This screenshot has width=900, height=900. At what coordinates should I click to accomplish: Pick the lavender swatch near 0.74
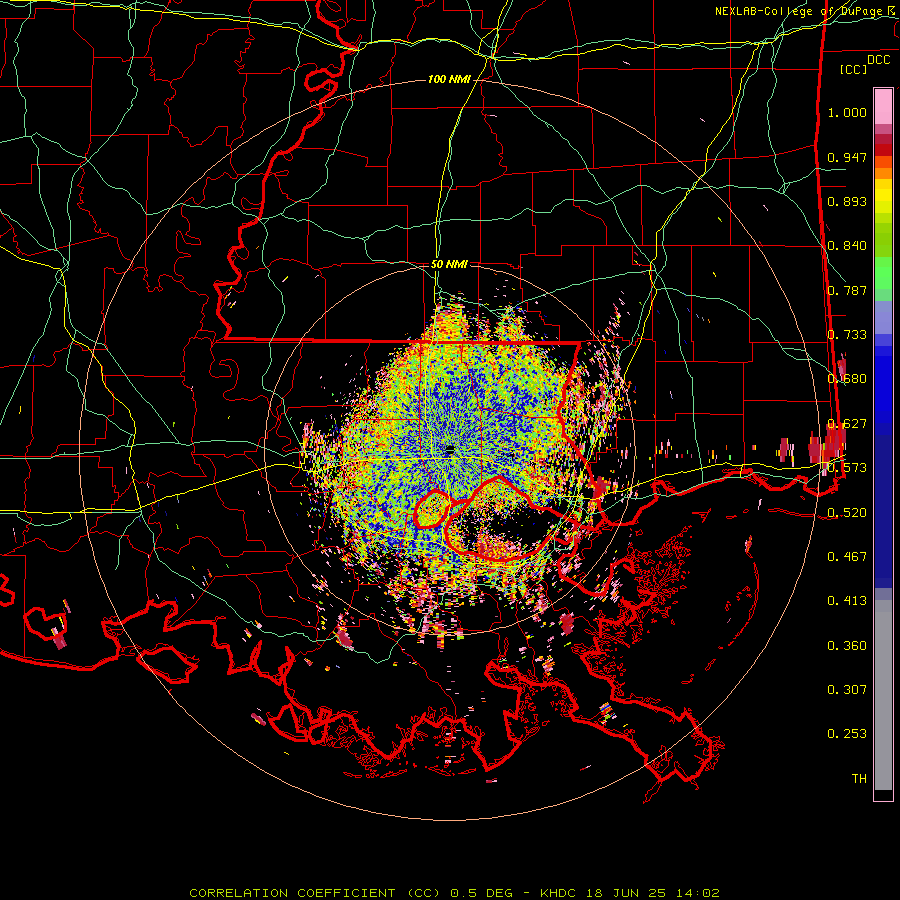[883, 319]
